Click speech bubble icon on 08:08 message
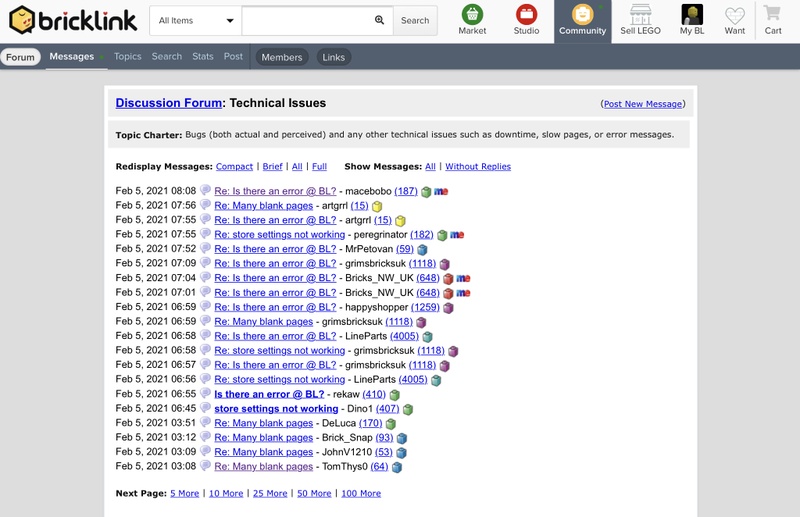This screenshot has height=517, width=800. pos(205,190)
